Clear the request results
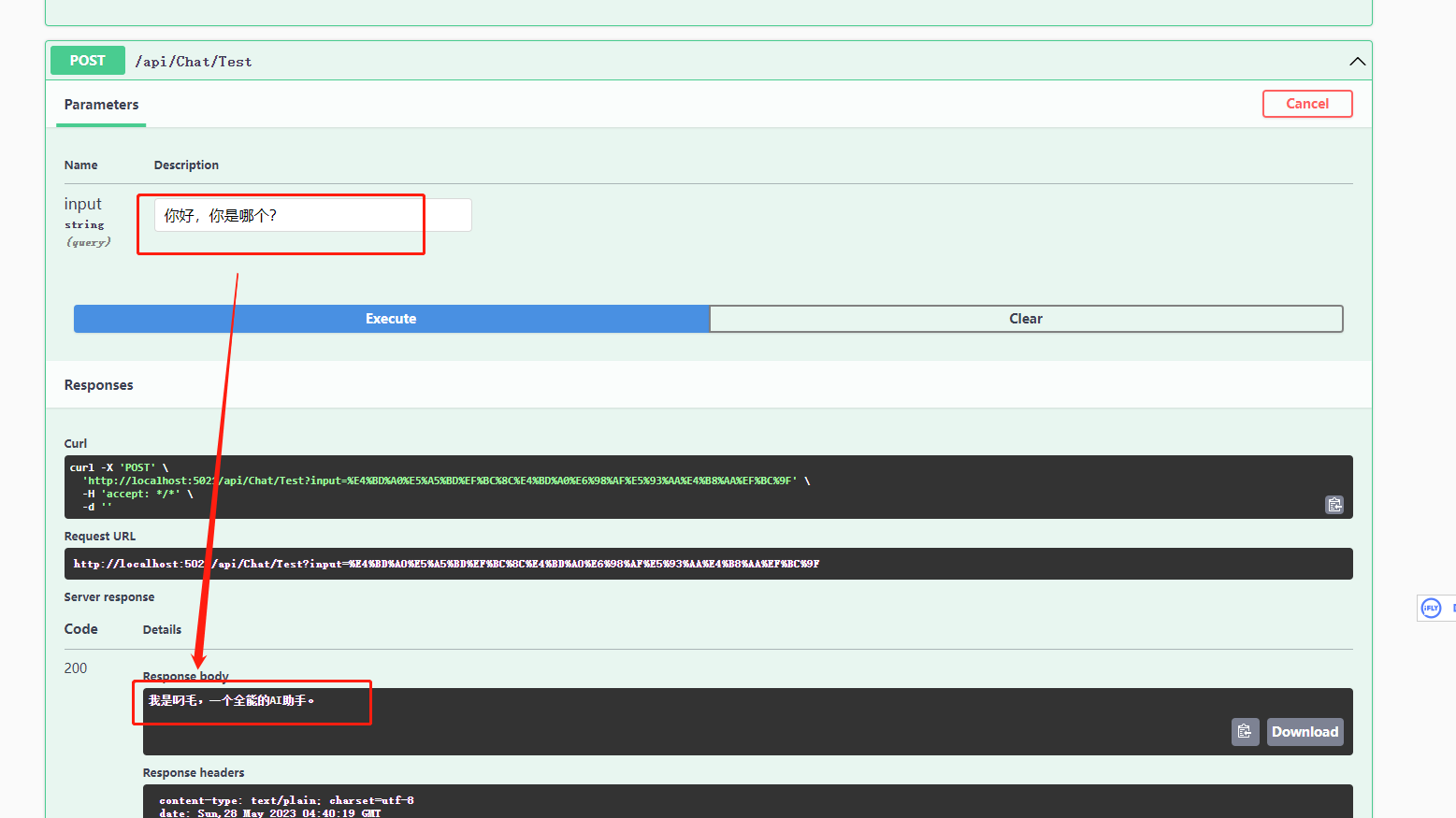Viewport: 1456px width, 818px height. (x=1026, y=319)
